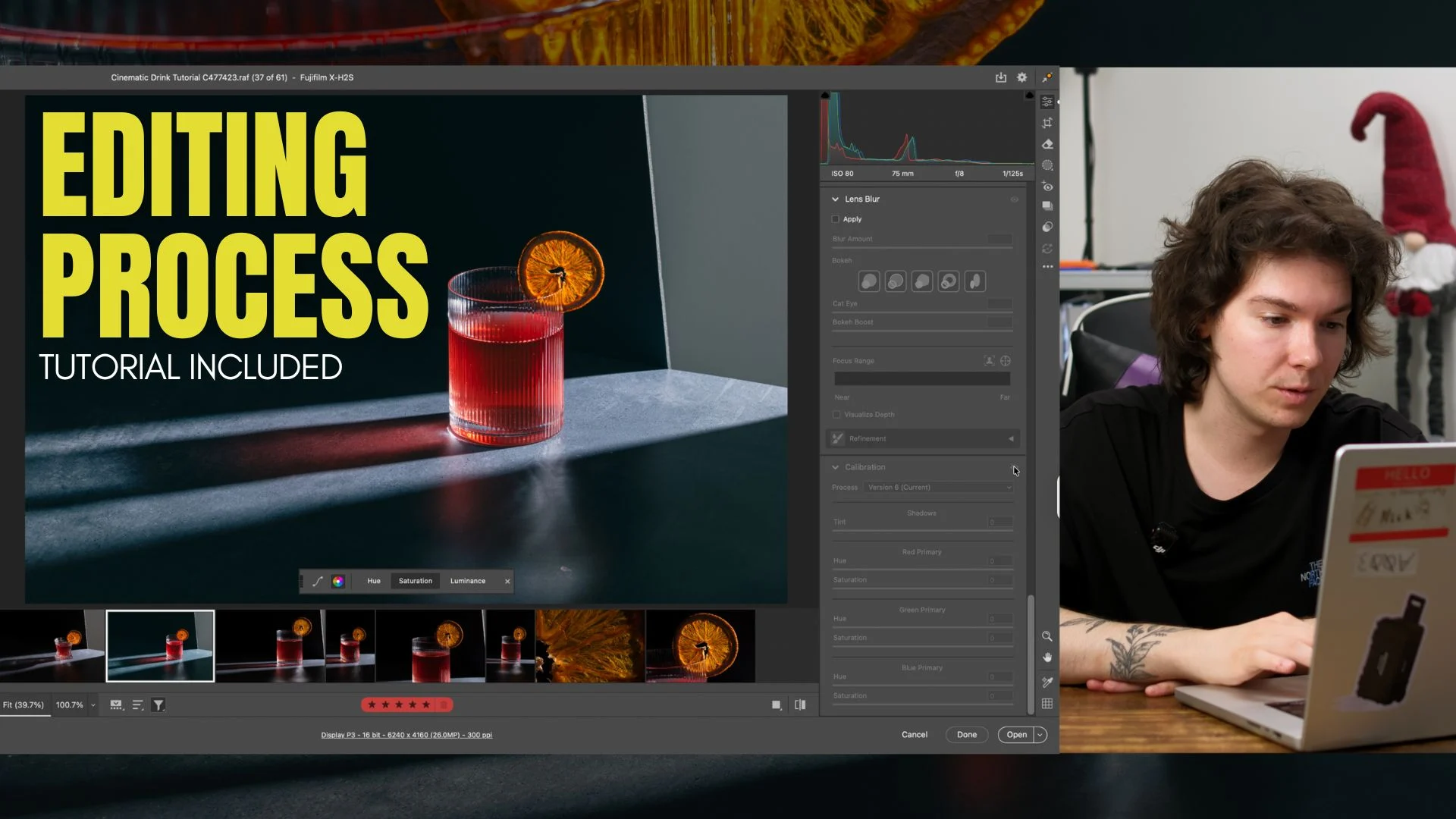Click the Focus Range depth bar
The height and width of the screenshot is (819, 1456).
(922, 379)
